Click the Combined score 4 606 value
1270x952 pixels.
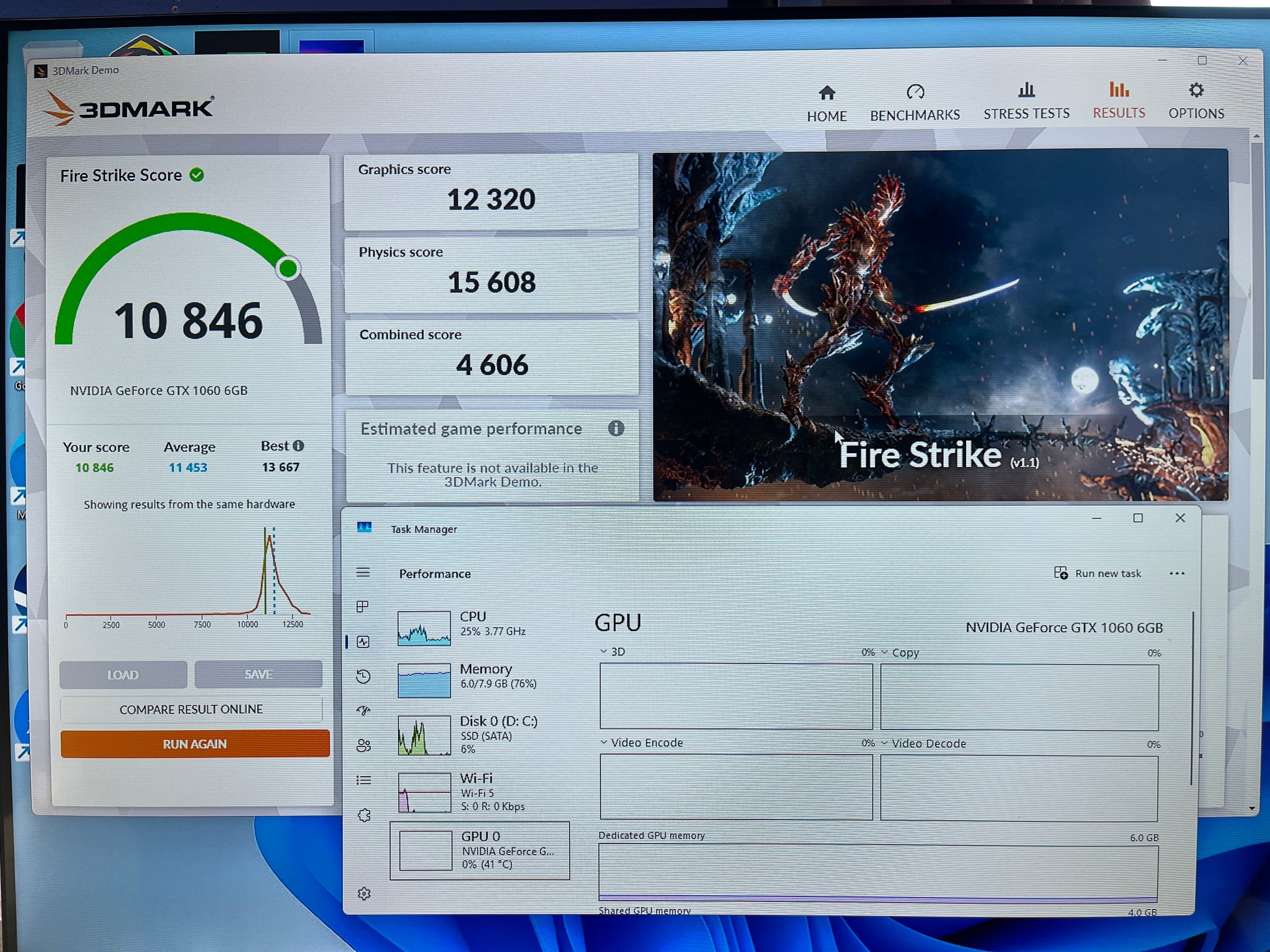click(492, 365)
